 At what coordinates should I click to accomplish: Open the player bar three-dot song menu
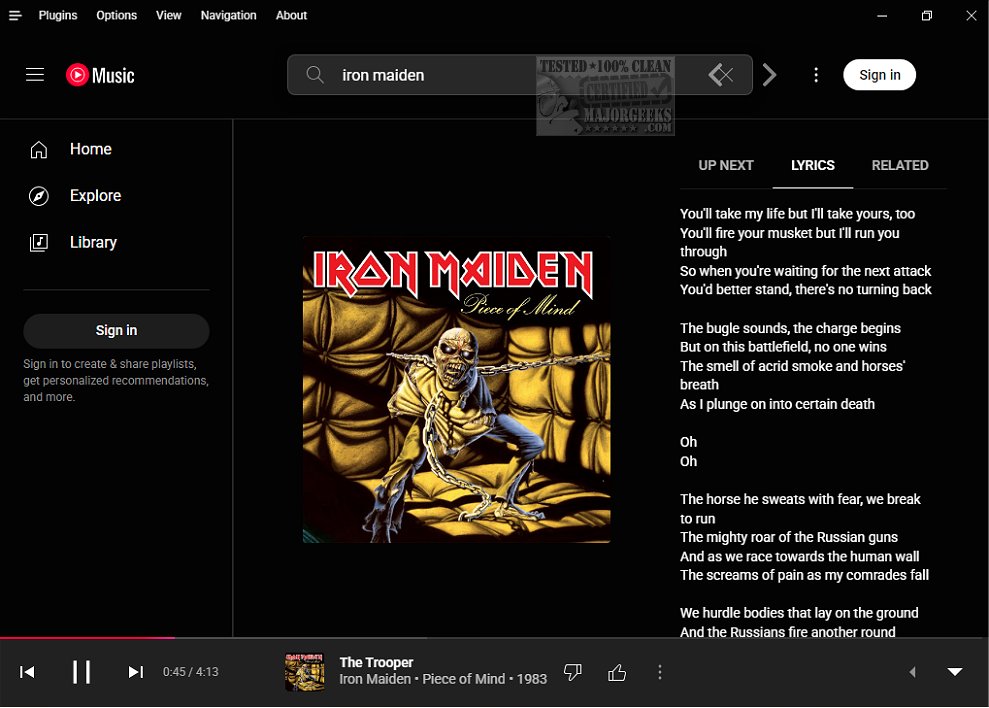660,673
